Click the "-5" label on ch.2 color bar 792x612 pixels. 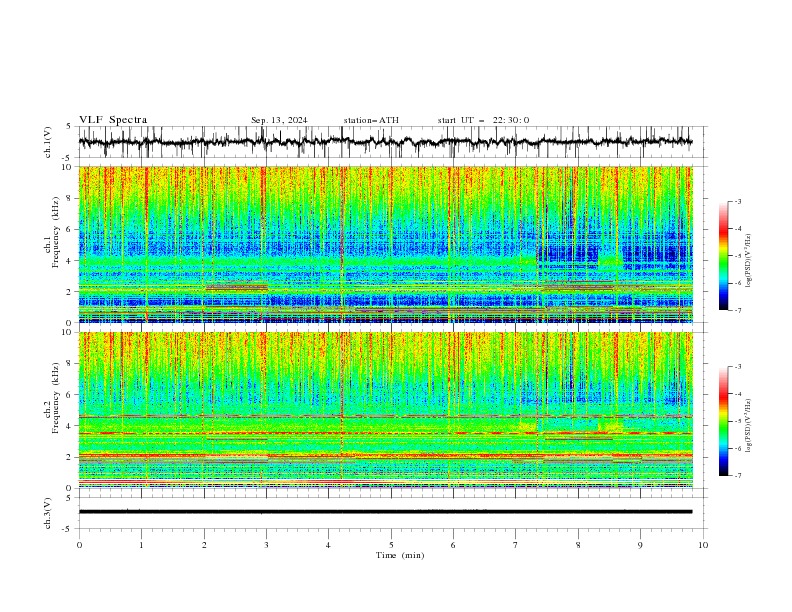(x=737, y=421)
